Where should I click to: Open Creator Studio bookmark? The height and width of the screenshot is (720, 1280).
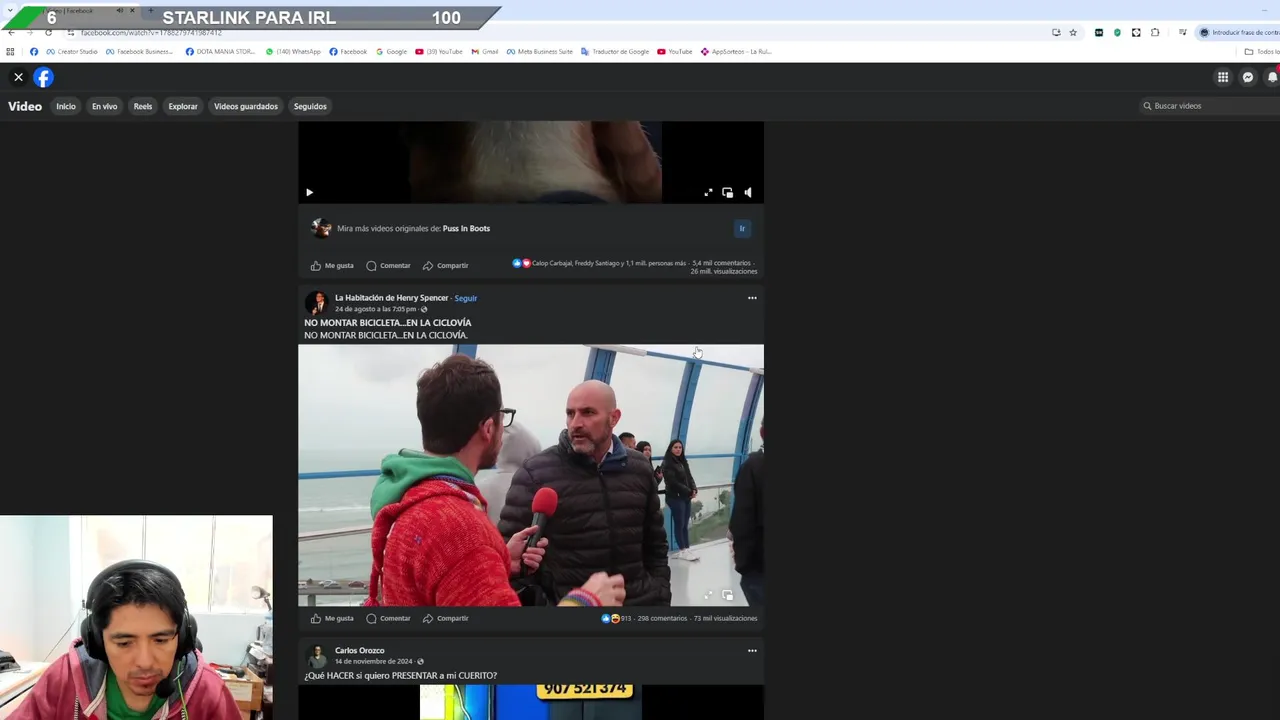[72, 52]
